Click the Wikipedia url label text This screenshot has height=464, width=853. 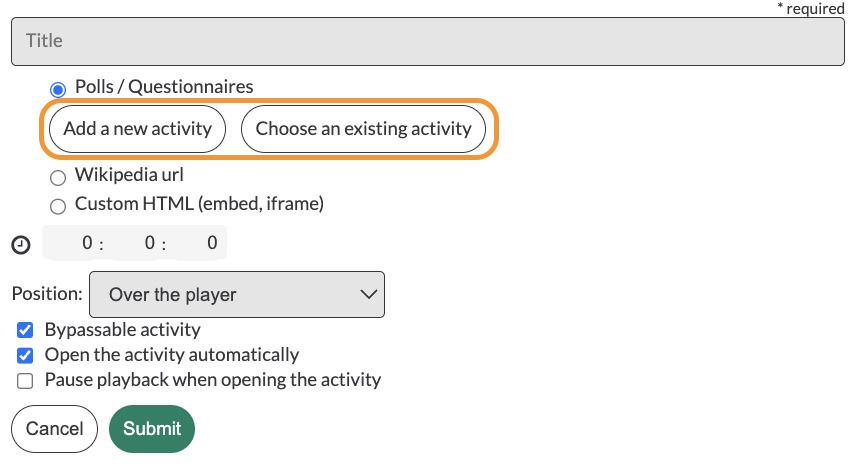coord(129,175)
